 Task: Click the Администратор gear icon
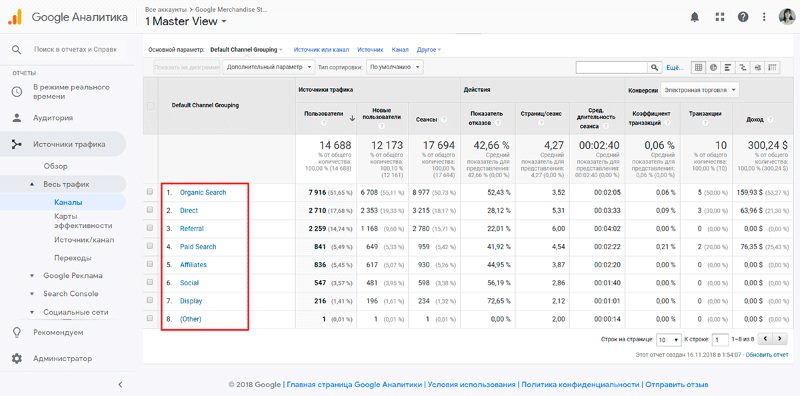[17, 359]
